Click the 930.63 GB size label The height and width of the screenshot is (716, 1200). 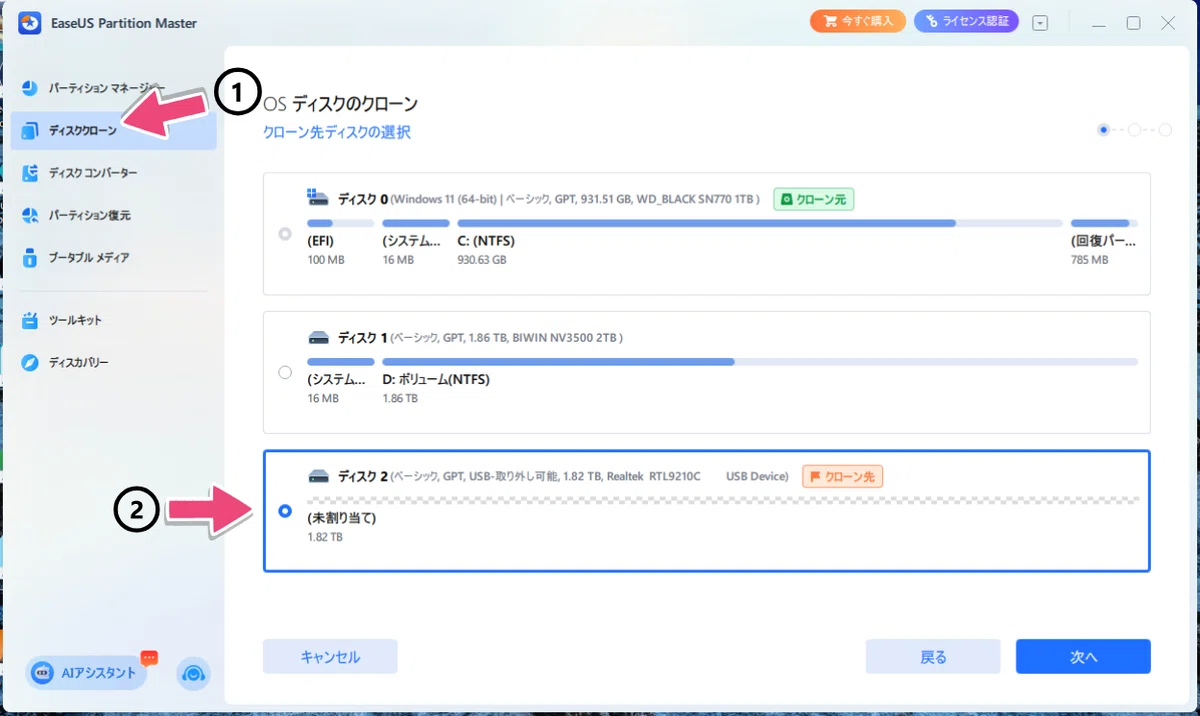click(482, 260)
